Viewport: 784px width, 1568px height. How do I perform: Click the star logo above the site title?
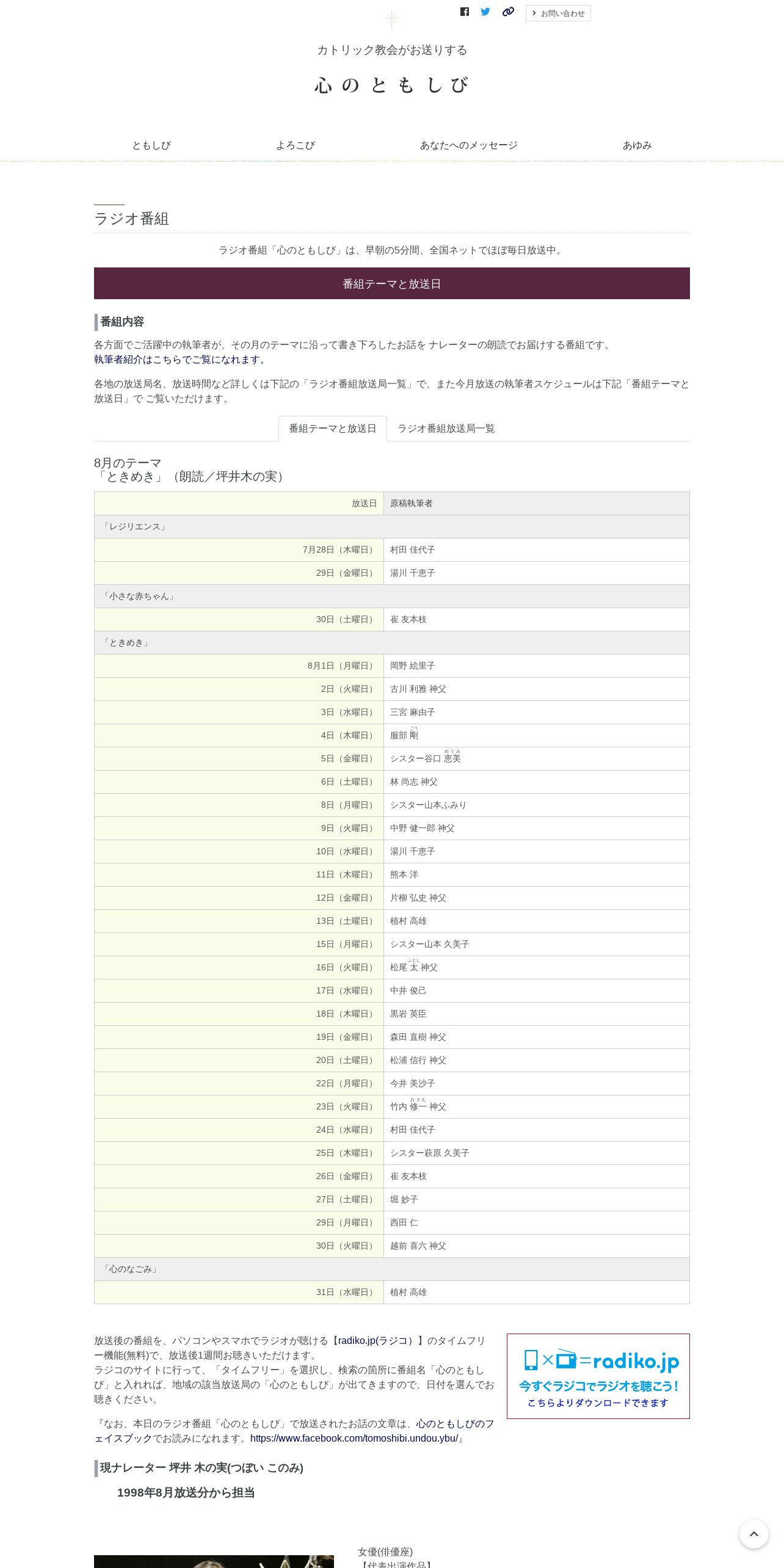point(392,20)
